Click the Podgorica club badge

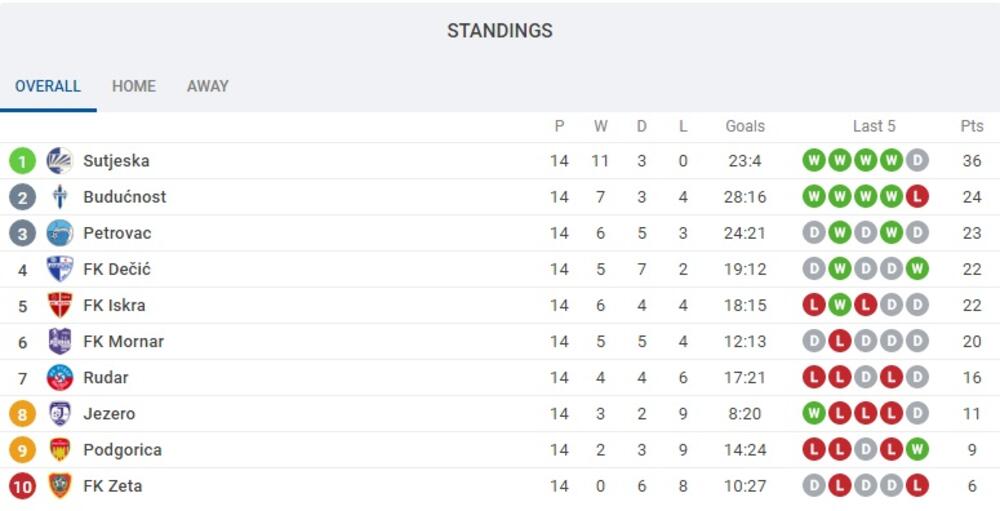(x=60, y=449)
